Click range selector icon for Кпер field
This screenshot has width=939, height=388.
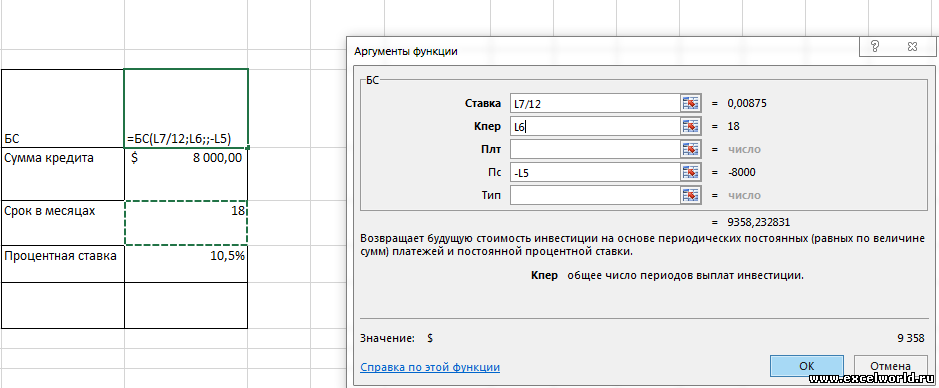(690, 126)
